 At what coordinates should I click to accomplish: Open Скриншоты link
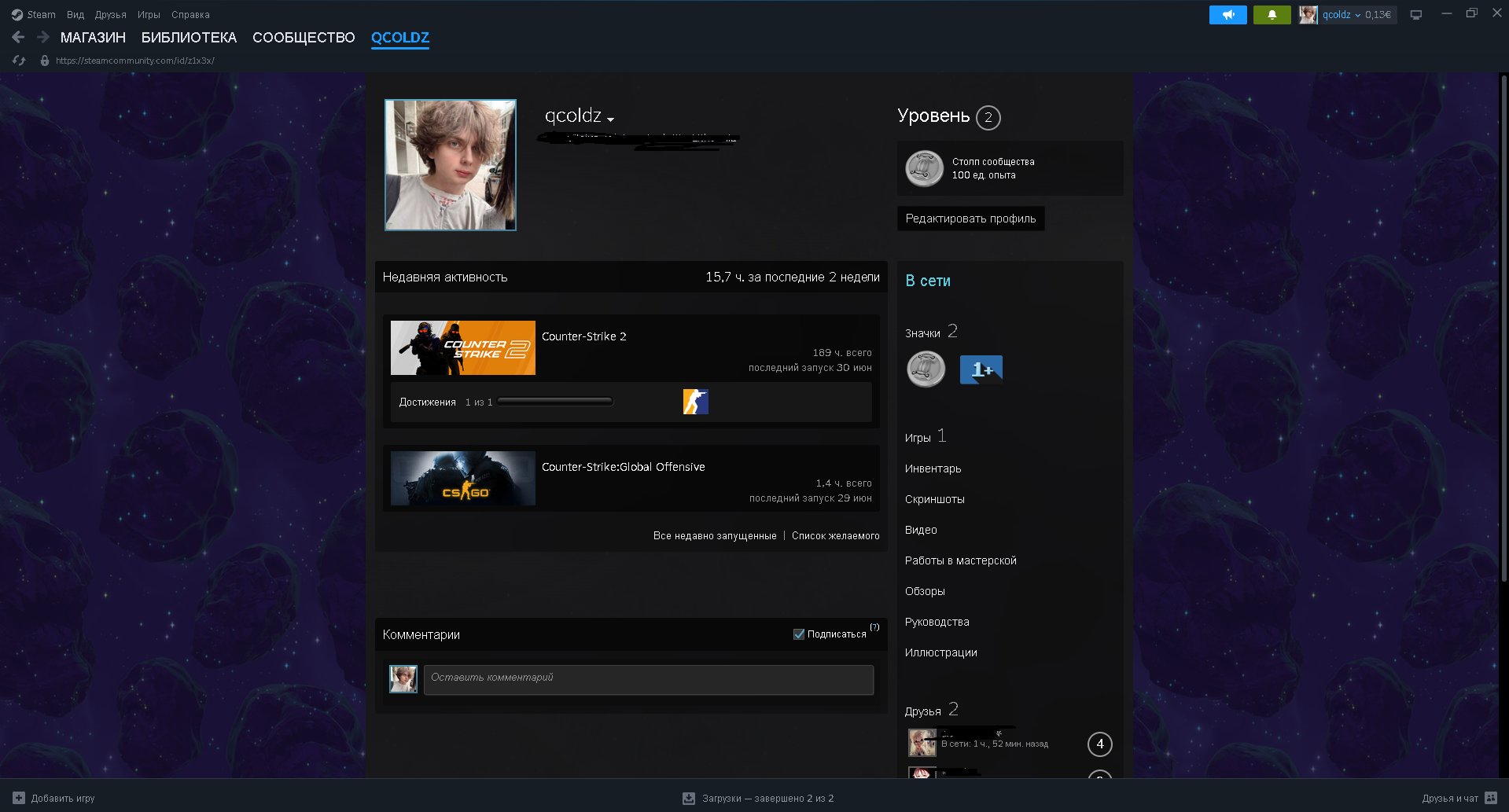[x=935, y=499]
